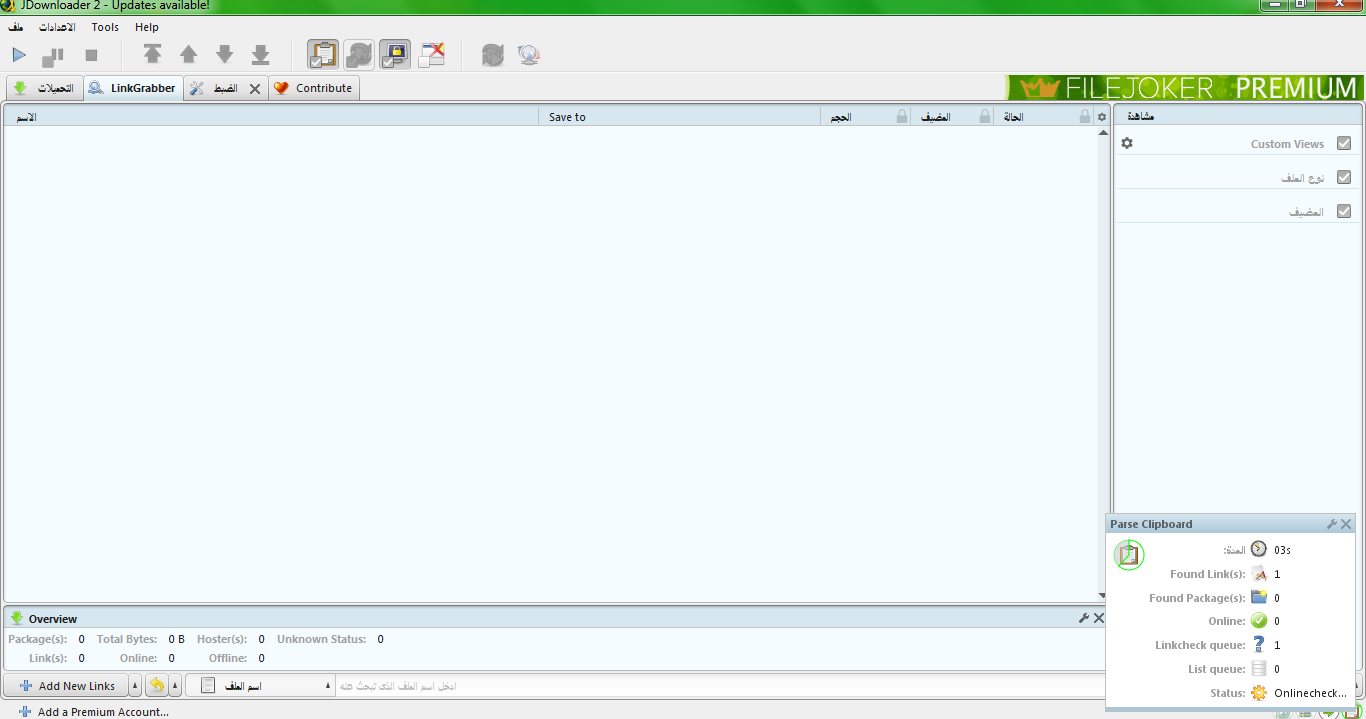Click the auto reconnect toolbar icon
The width and height of the screenshot is (1366, 719).
(359, 55)
